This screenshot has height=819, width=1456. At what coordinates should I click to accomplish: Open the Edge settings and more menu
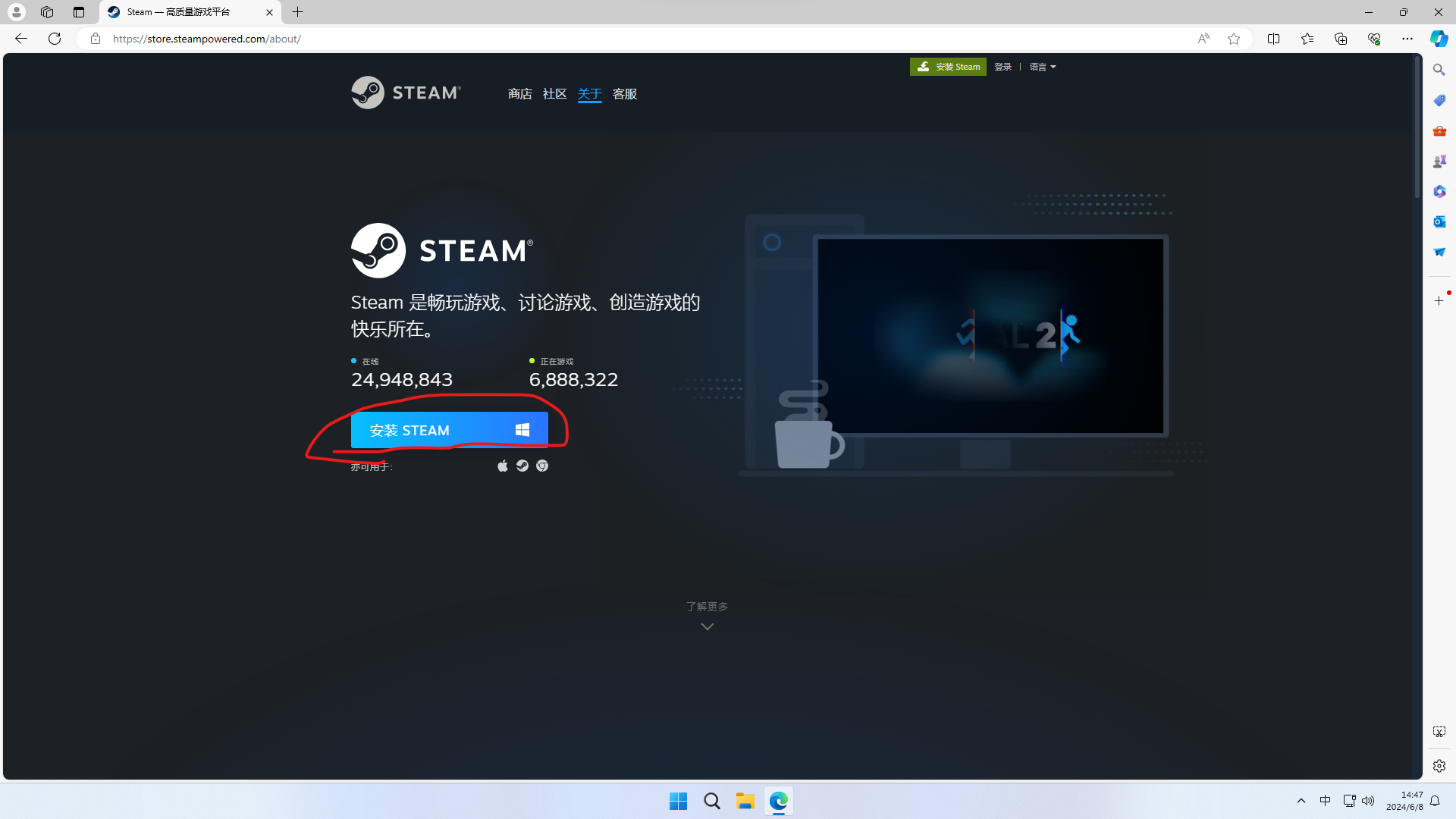coord(1407,39)
